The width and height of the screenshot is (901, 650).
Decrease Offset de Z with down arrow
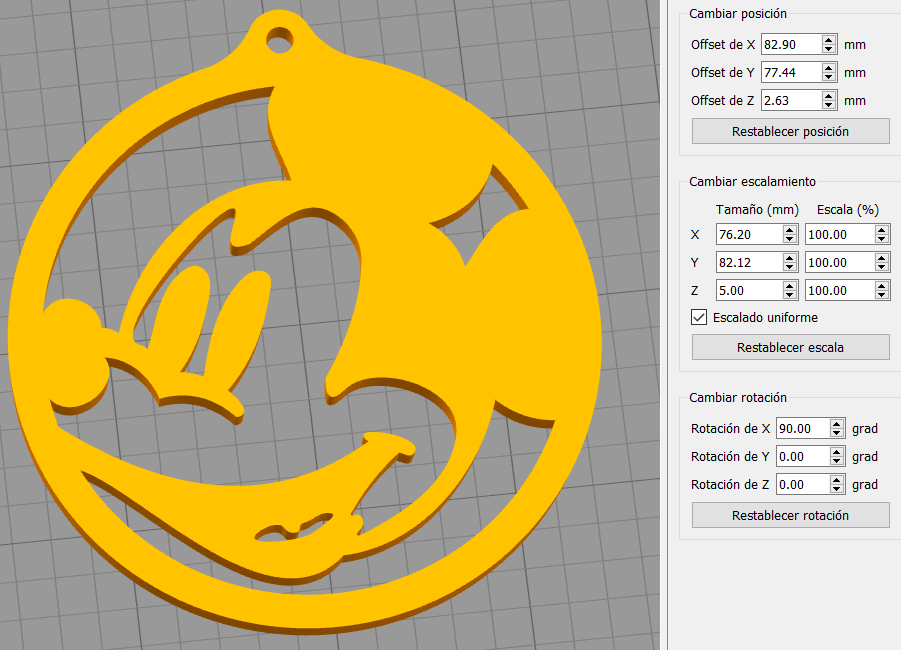829,105
